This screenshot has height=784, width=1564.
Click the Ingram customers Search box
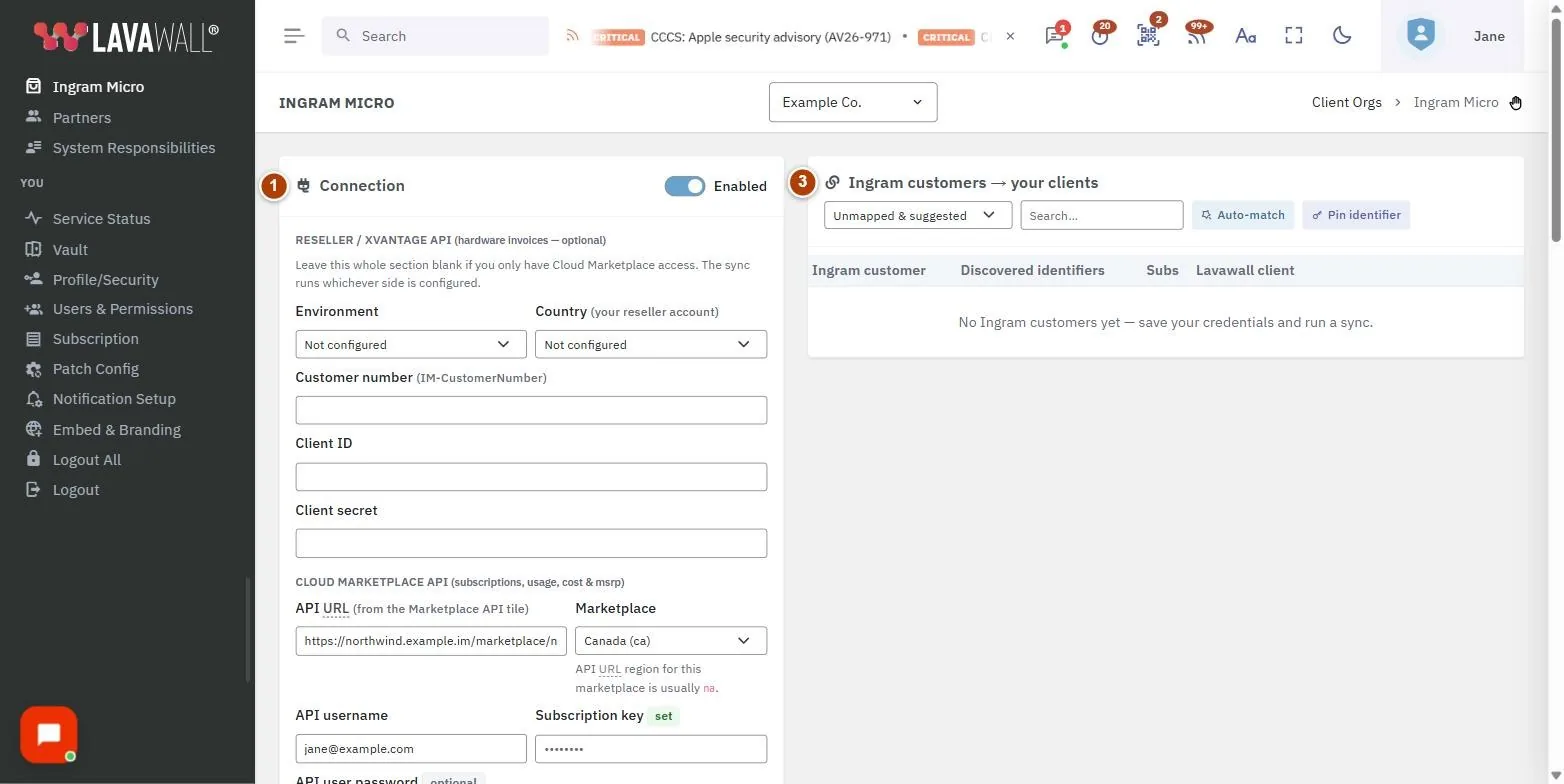coord(1102,215)
